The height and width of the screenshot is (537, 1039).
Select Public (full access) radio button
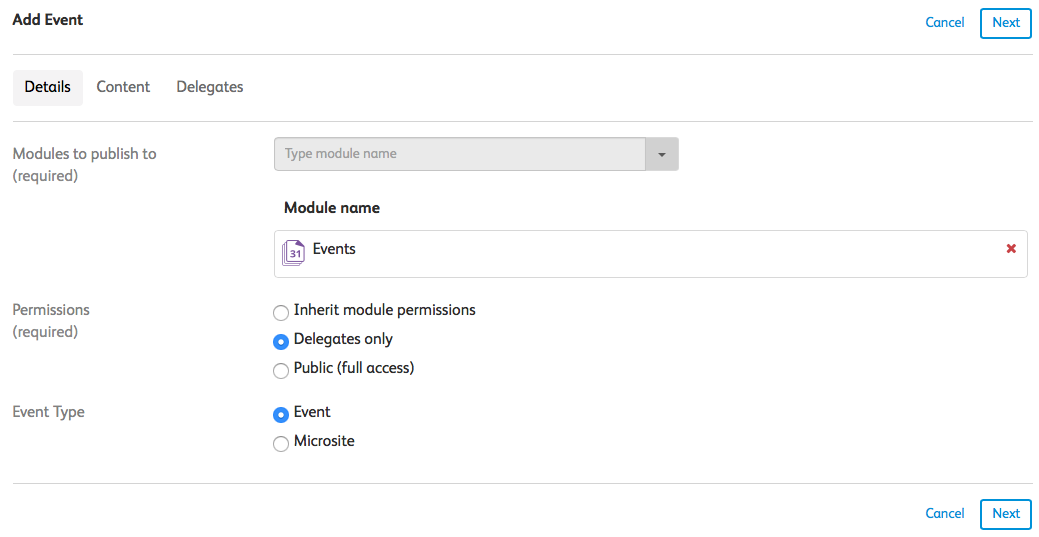coord(281,370)
